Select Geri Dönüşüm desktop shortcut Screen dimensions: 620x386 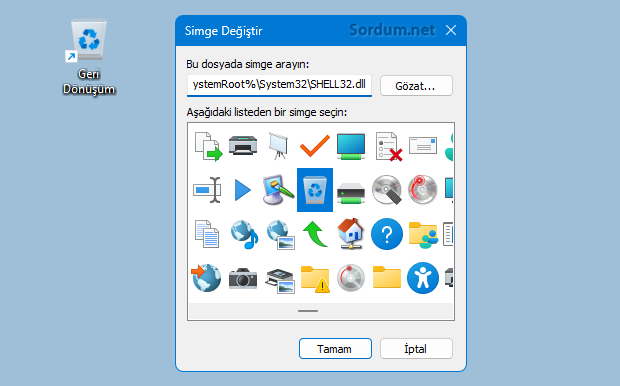click(89, 58)
